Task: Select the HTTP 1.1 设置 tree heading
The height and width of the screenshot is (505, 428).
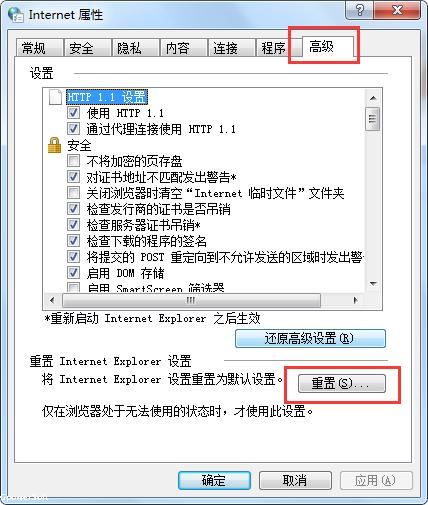Action: click(x=107, y=97)
